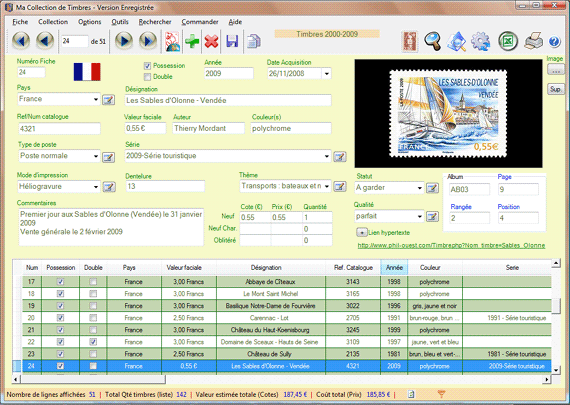Open the Aide menu
Image resolution: width=570 pixels, height=405 pixels.
click(x=235, y=22)
